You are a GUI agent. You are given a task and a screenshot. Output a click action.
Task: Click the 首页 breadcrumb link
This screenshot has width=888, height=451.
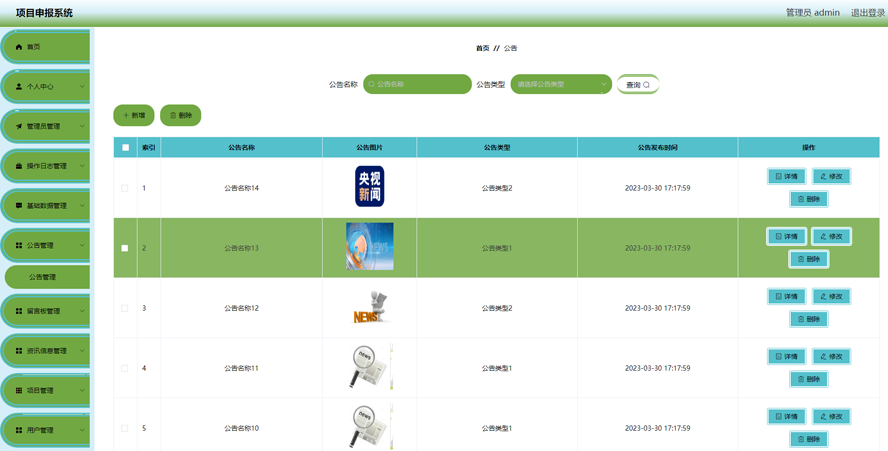[x=483, y=48]
